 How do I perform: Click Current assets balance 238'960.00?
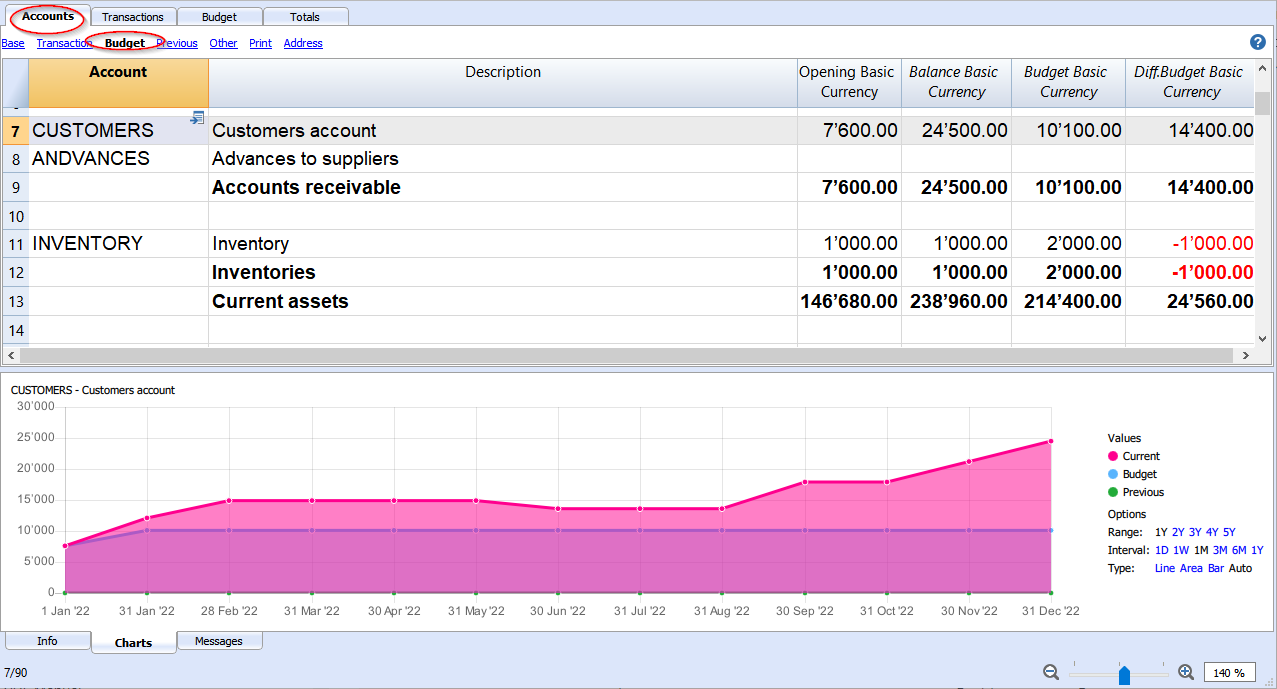tap(957, 302)
